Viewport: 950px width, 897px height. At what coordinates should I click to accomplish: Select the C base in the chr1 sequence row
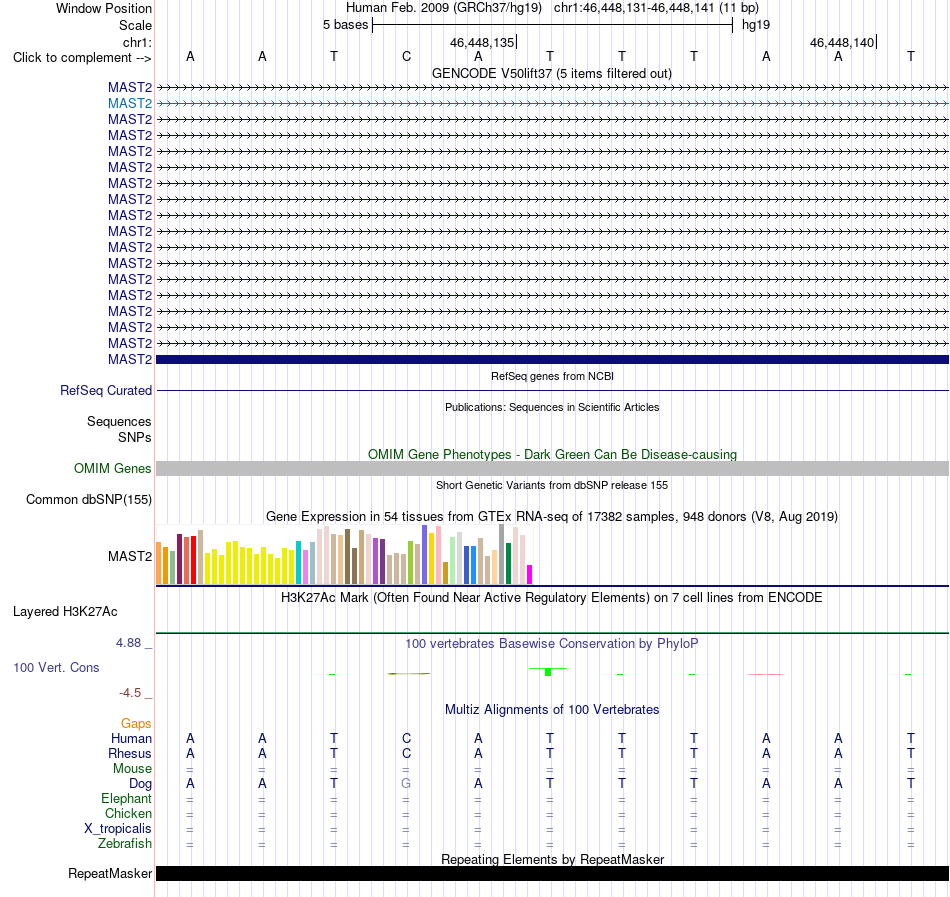coord(407,56)
